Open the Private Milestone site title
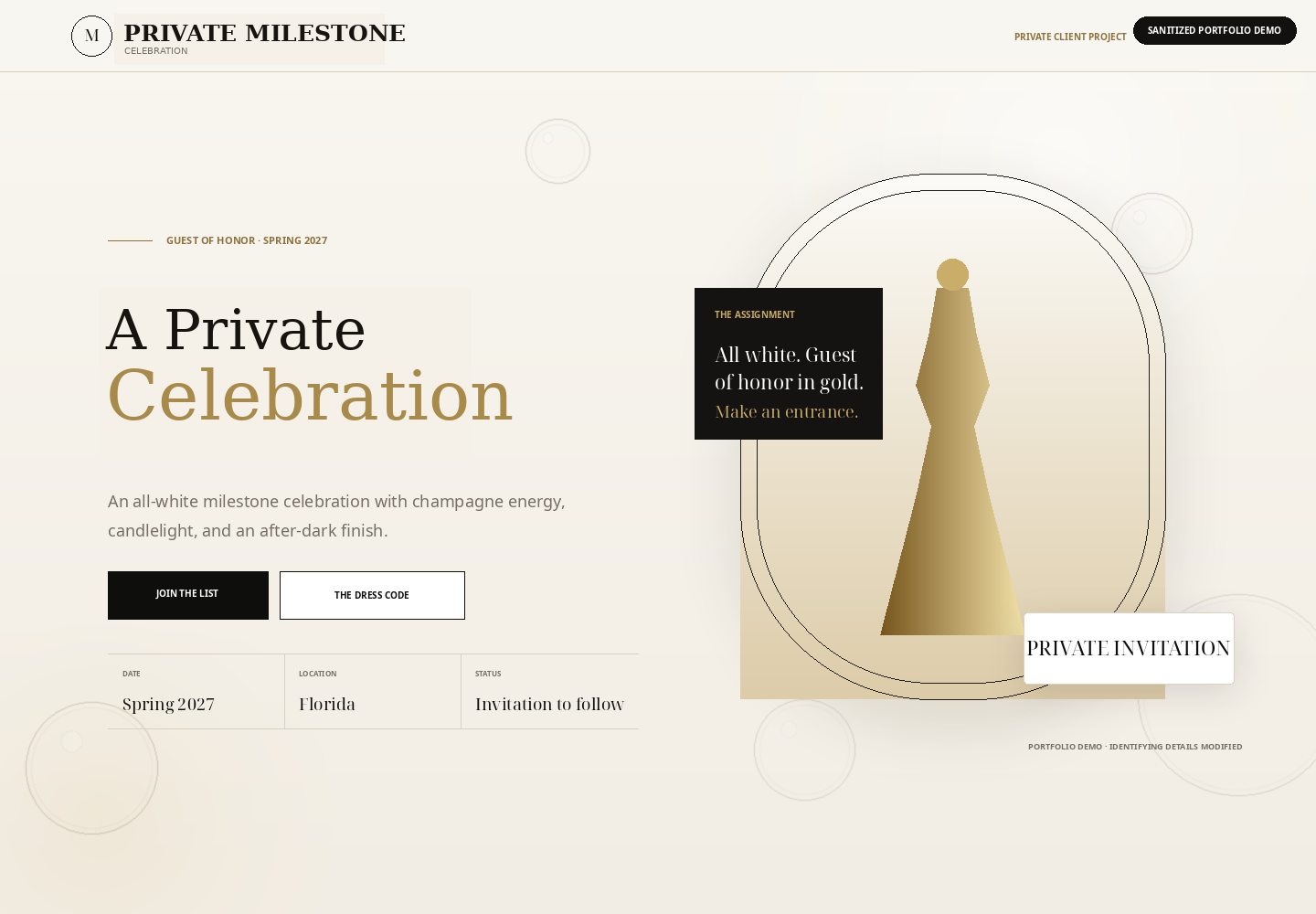The image size is (1316, 914). pyautogui.click(x=264, y=33)
